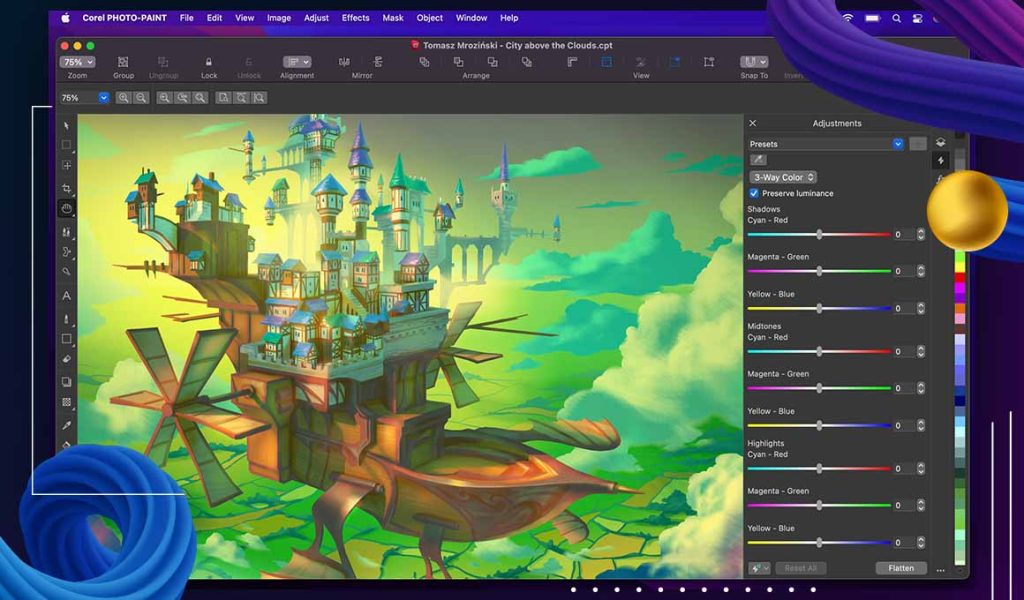Viewport: 1024px width, 600px height.
Task: Open the layers icon beside Adjustments panel
Action: point(940,142)
